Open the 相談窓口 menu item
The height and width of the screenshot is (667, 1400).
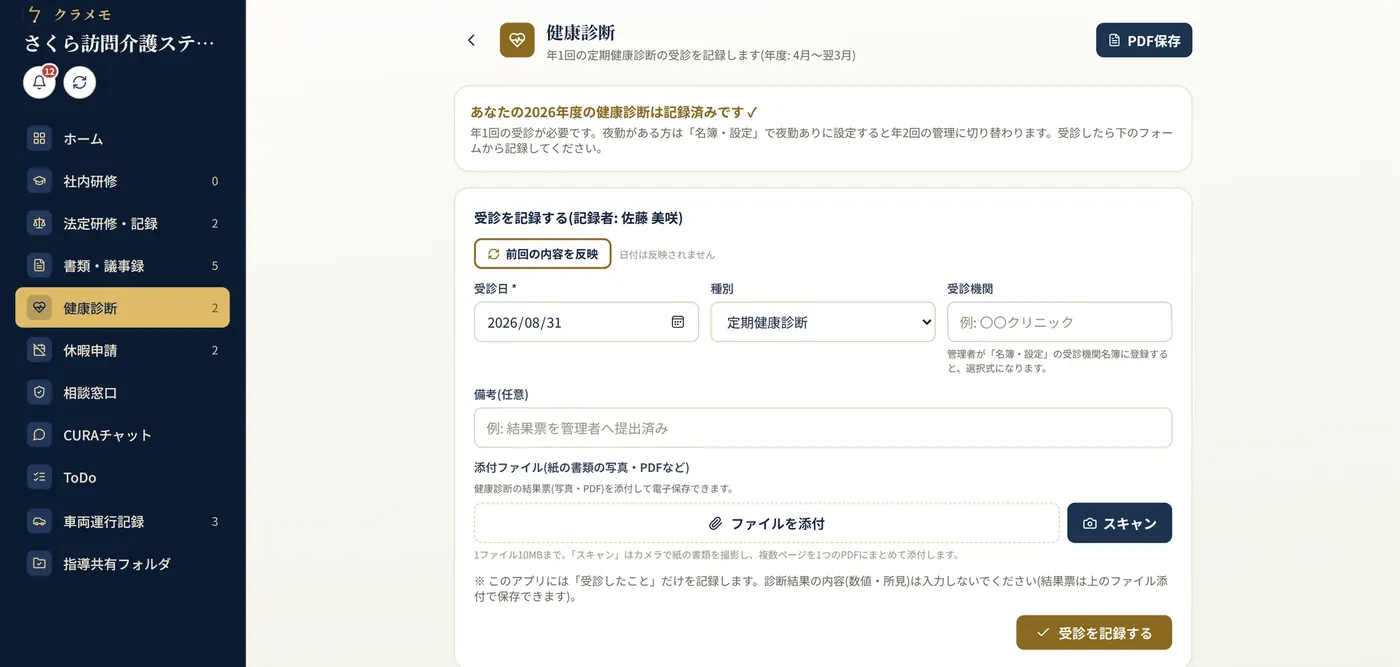[x=122, y=393]
